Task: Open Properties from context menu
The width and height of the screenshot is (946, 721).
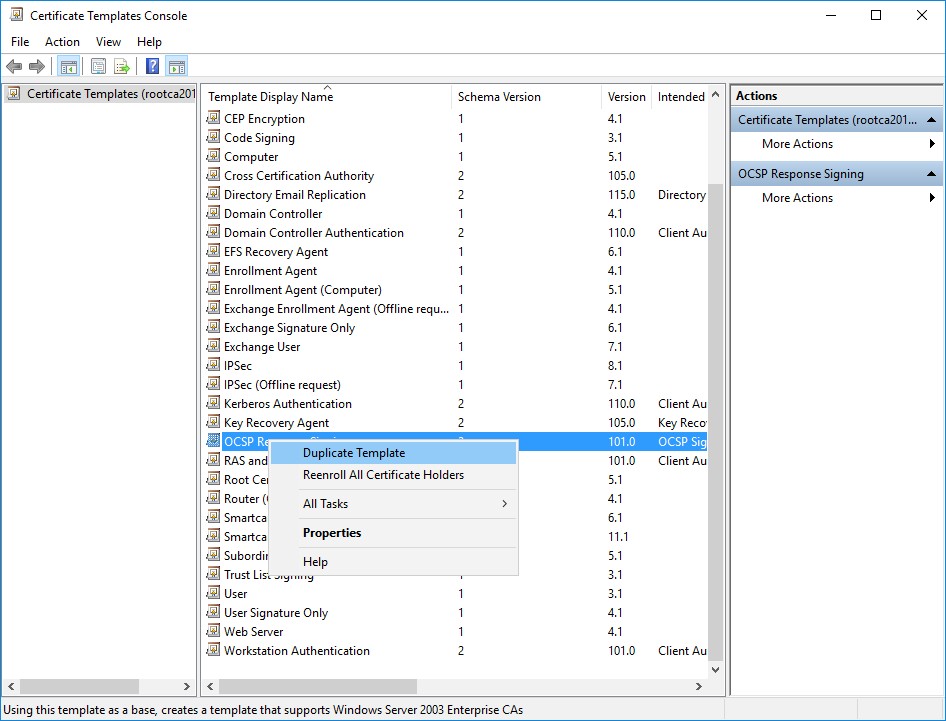Action: pos(393,533)
